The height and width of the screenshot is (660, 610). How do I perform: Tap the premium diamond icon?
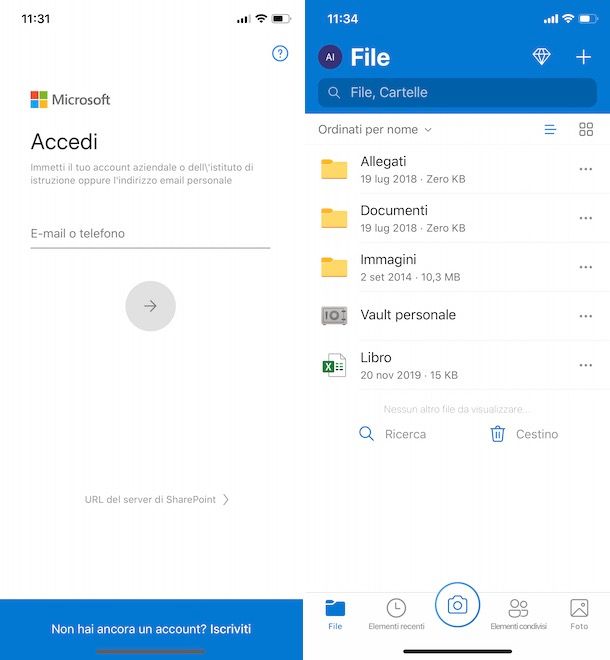(541, 56)
